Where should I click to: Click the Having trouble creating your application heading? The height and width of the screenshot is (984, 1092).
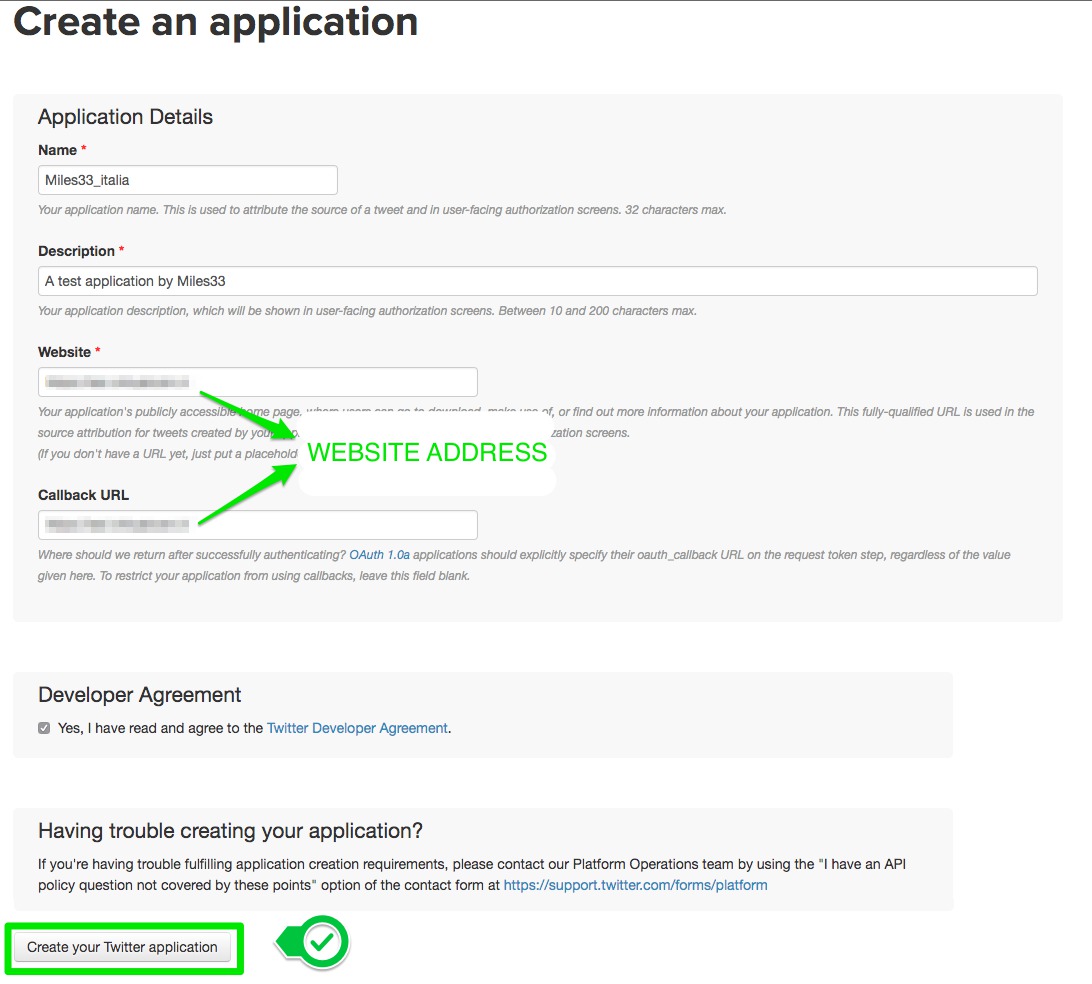(230, 831)
